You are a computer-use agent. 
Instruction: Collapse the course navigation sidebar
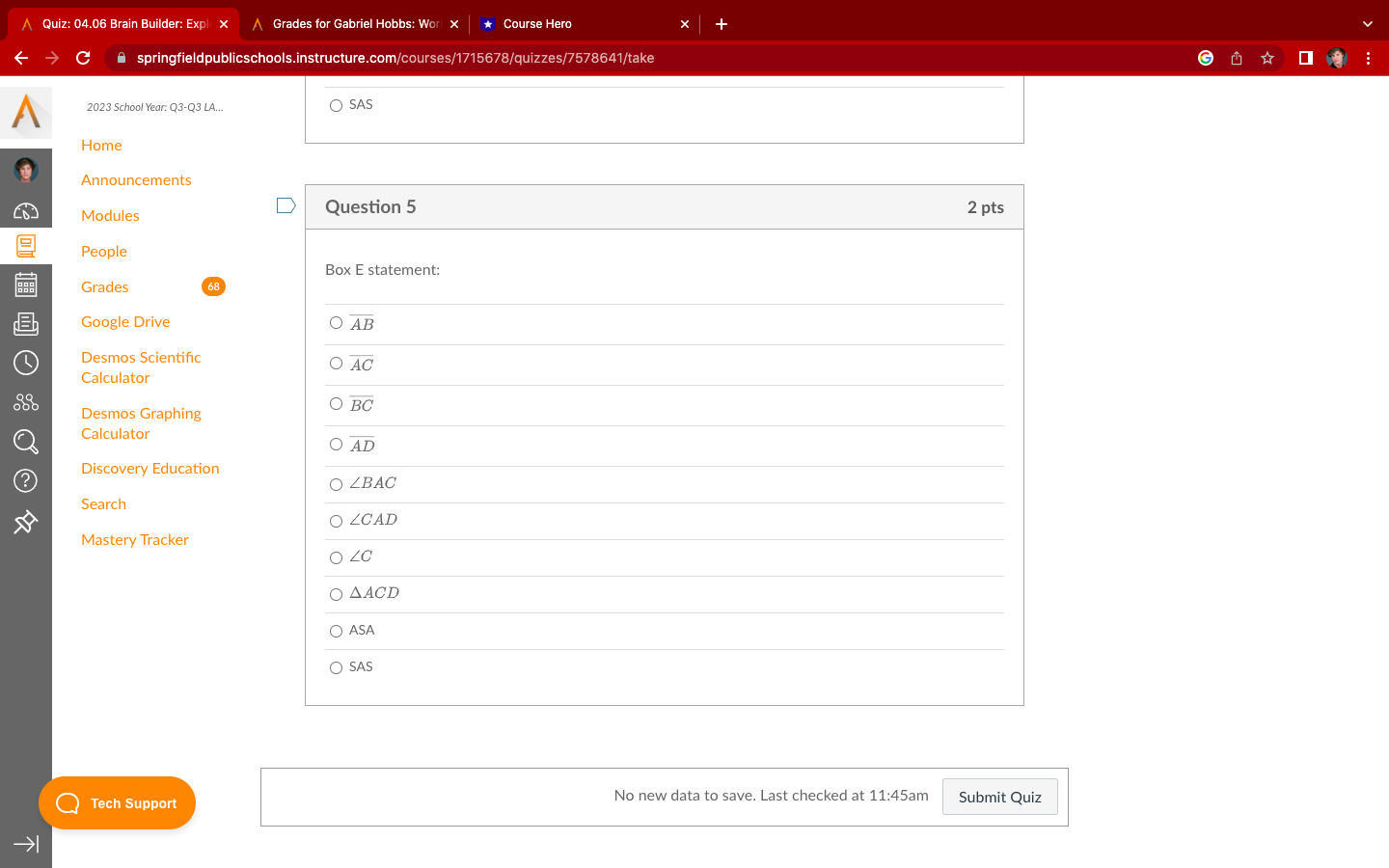(26, 844)
